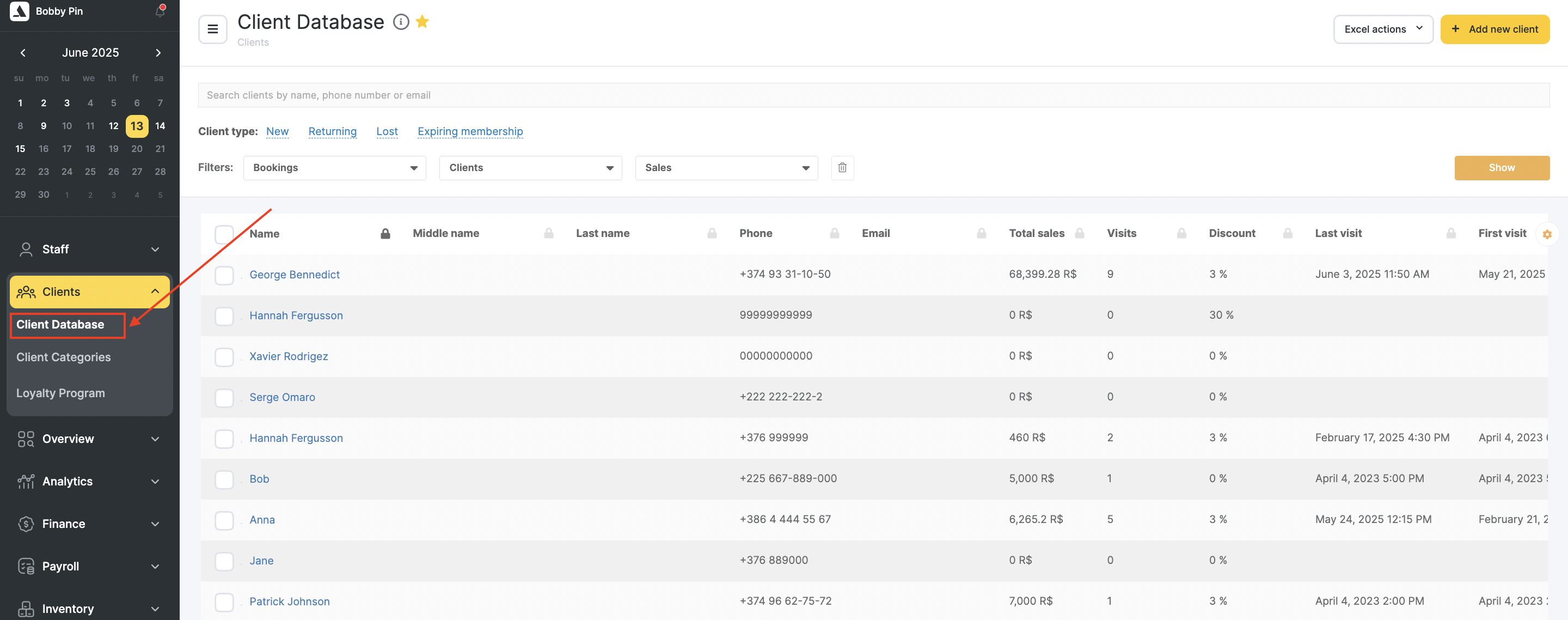
Task: Check the box for Serge Omaro
Action: (224, 398)
